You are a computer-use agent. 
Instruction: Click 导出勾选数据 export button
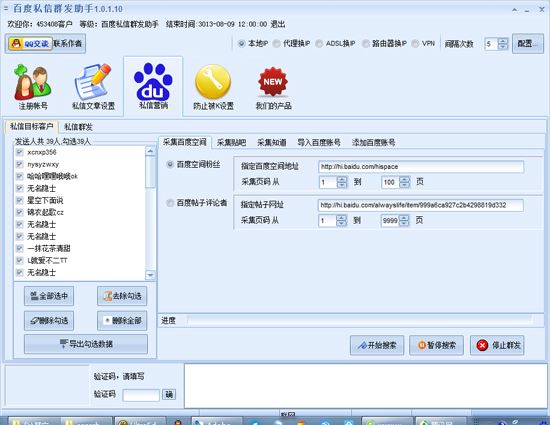coord(86,344)
